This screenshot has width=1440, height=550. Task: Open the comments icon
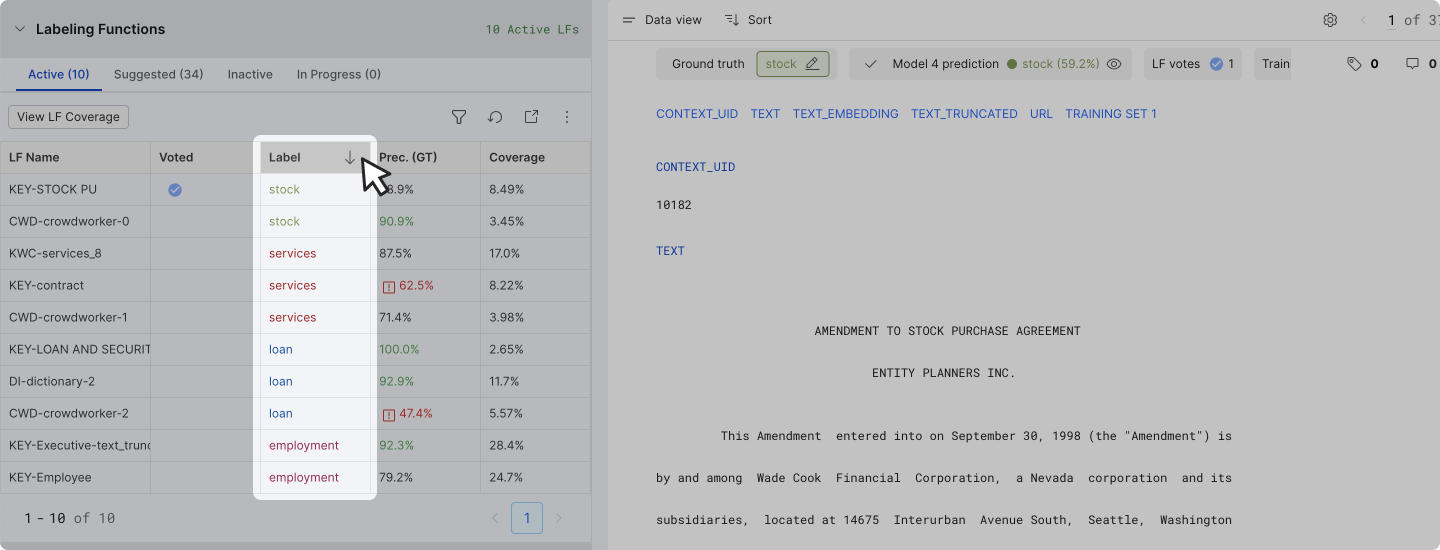pos(1412,64)
